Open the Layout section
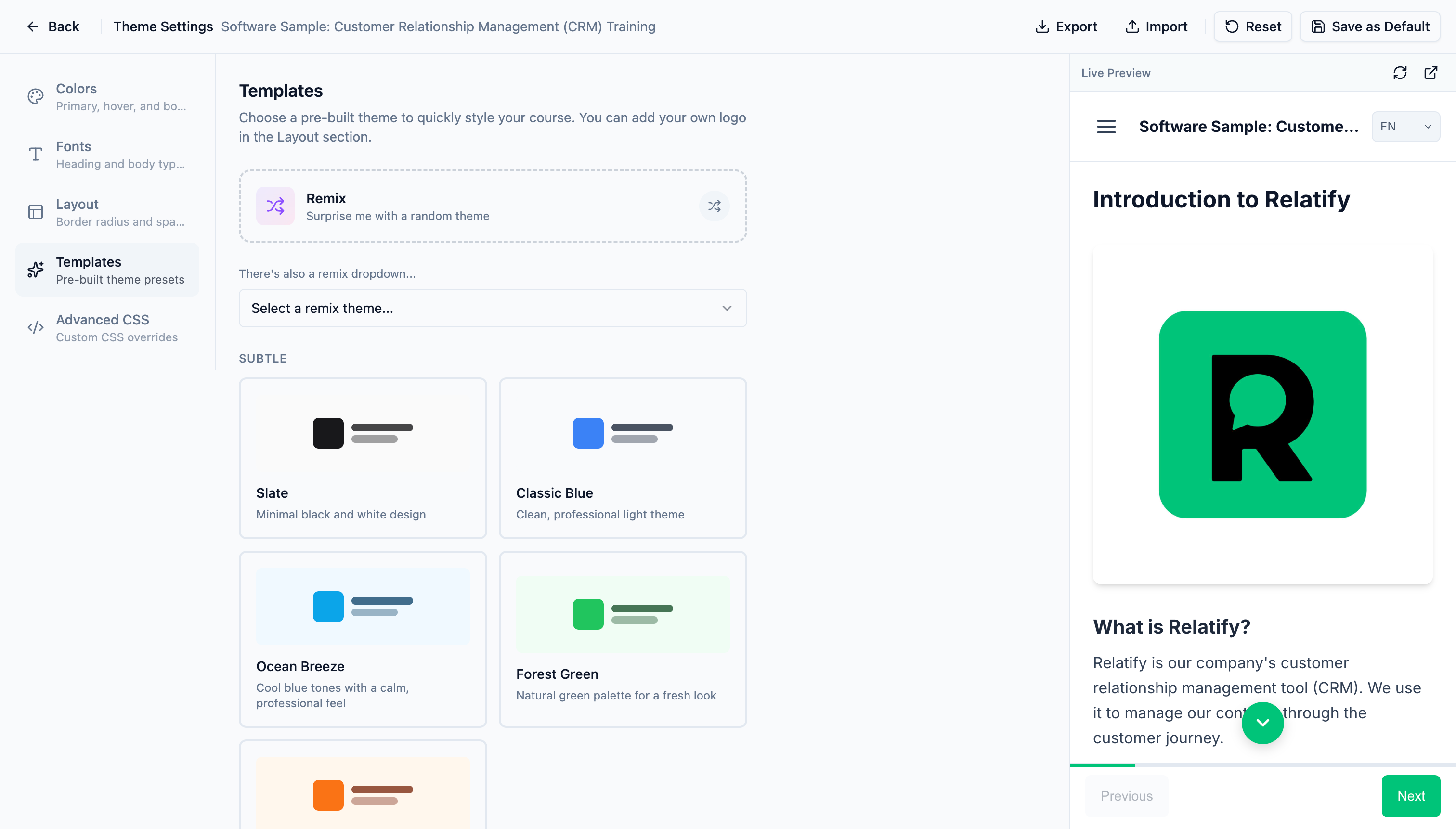1456x829 pixels. (x=107, y=212)
